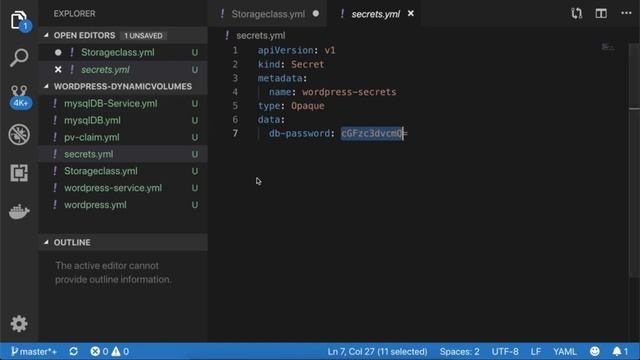
Task: Close secrets.yml in Open Editors list
Action: pos(58,70)
